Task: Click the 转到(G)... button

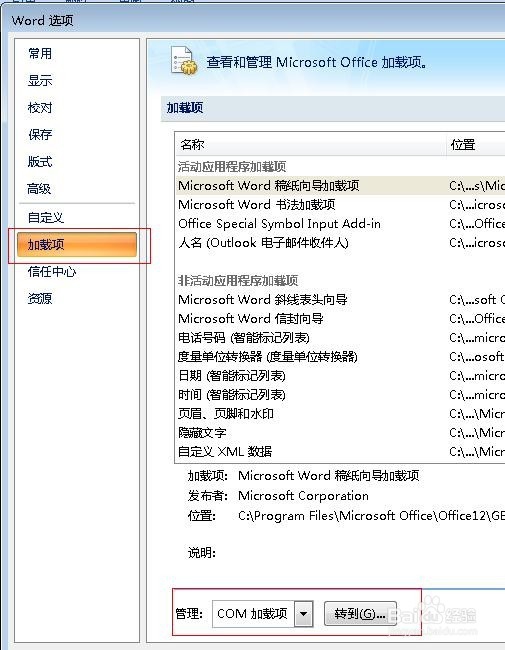Action: (x=360, y=614)
